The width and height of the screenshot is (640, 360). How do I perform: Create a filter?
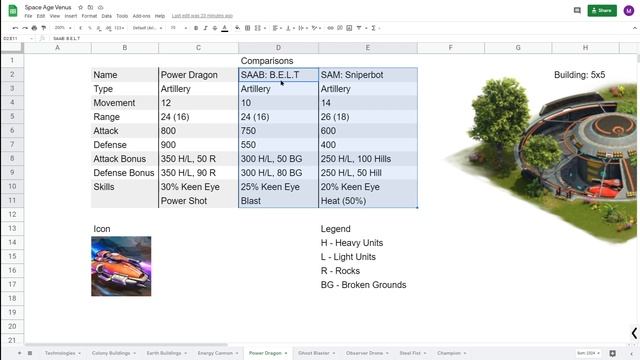point(359,28)
